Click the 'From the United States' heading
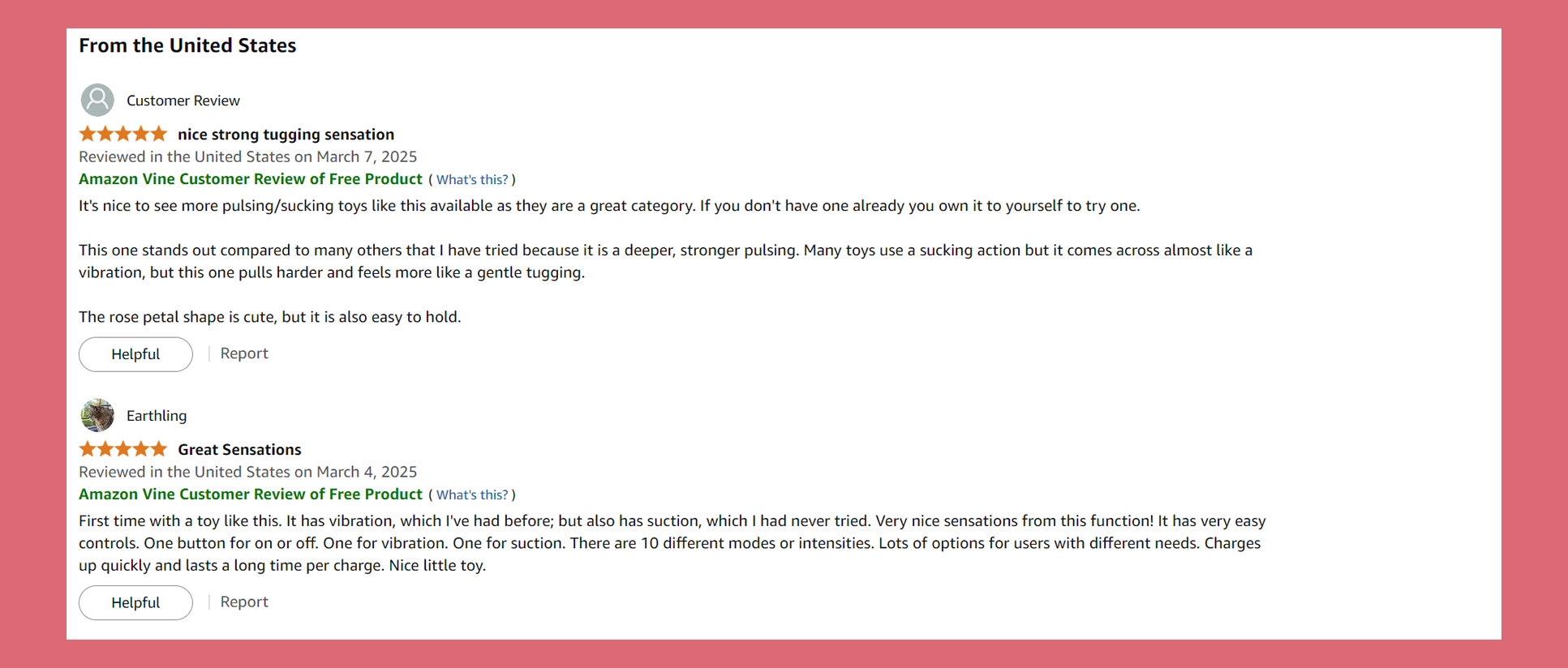This screenshot has height=668, width=1568. (187, 46)
